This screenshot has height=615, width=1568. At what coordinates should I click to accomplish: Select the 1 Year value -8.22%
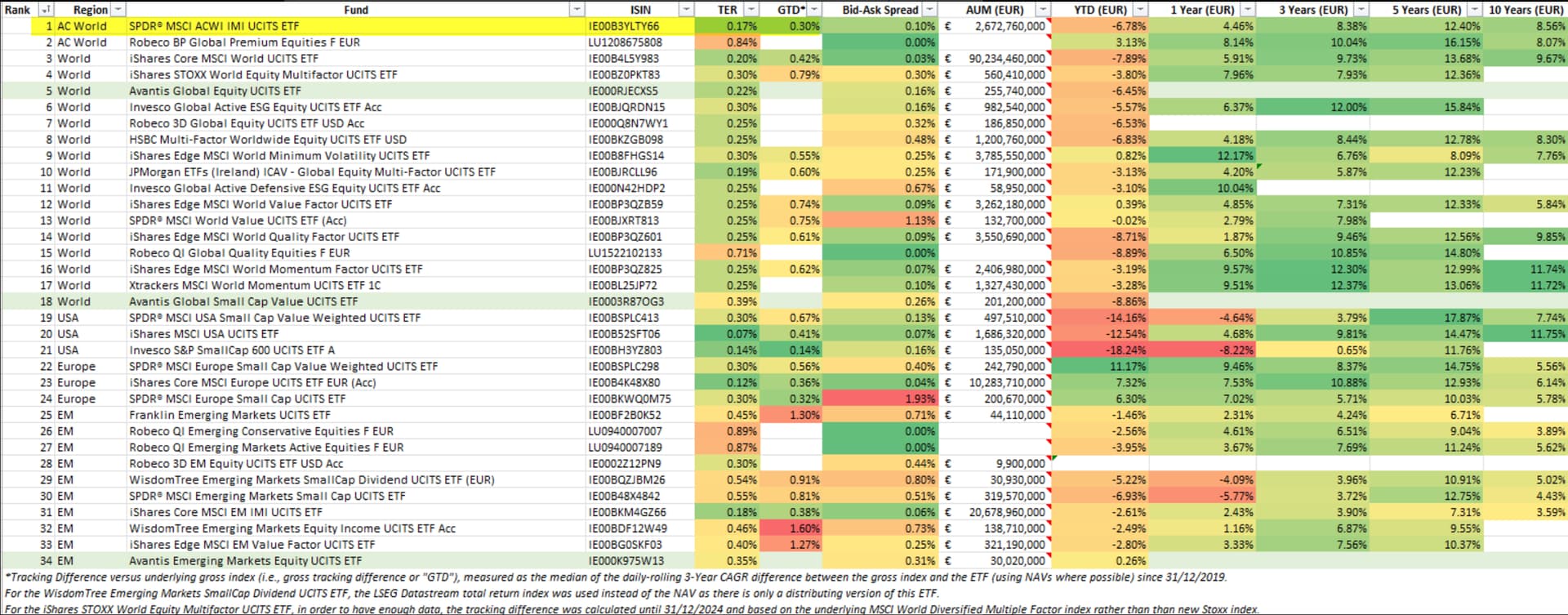point(1202,350)
